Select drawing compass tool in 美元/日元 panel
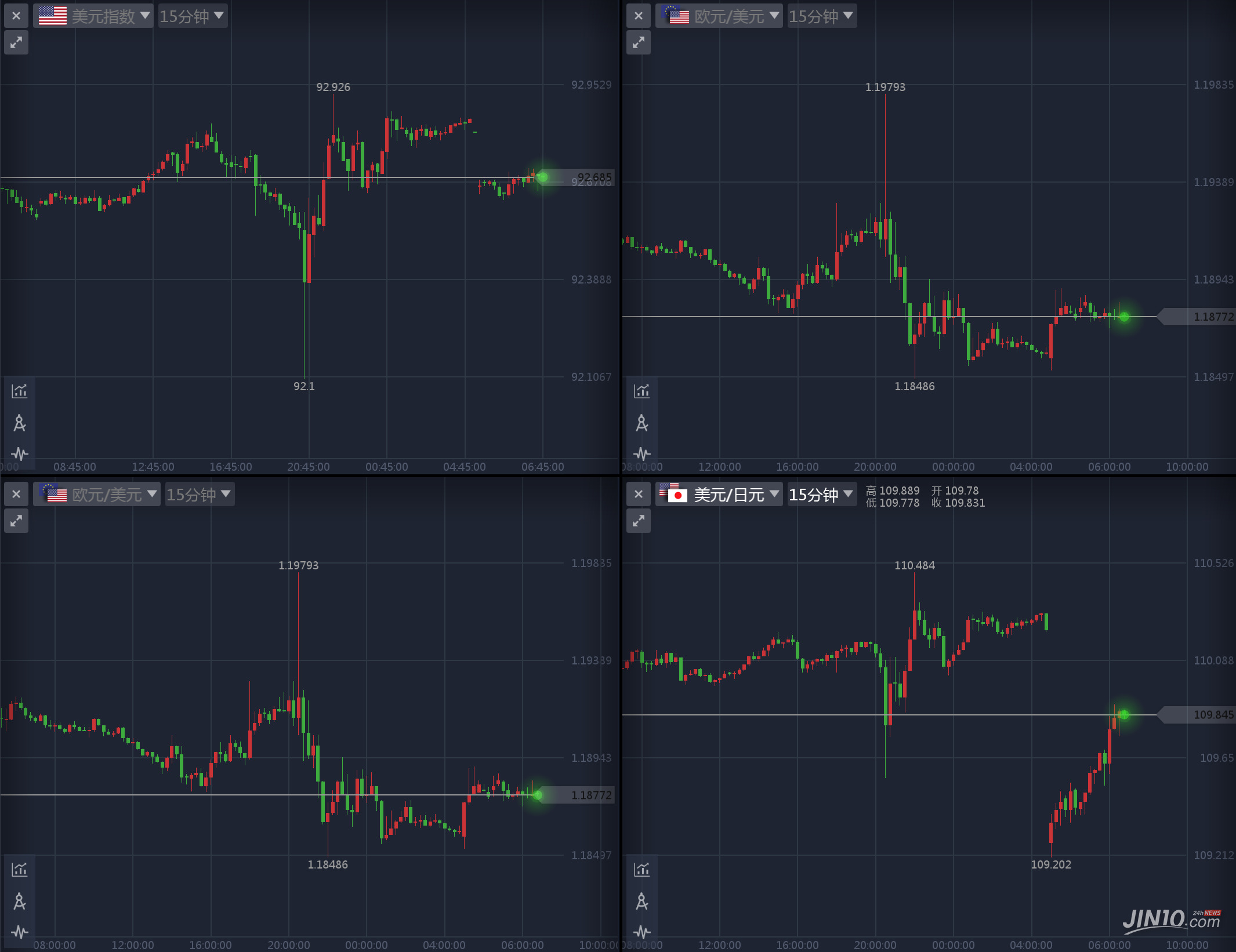The width and height of the screenshot is (1236, 952). click(x=642, y=902)
